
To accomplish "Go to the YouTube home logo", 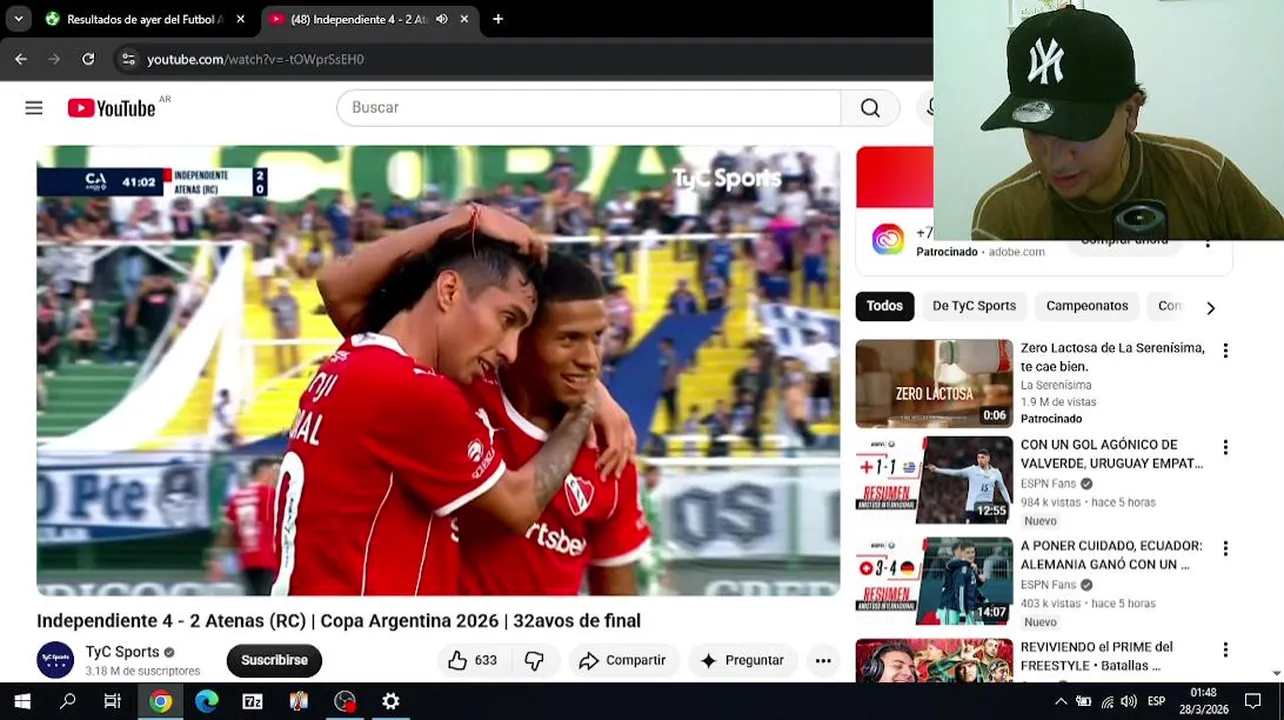I will pos(111,108).
